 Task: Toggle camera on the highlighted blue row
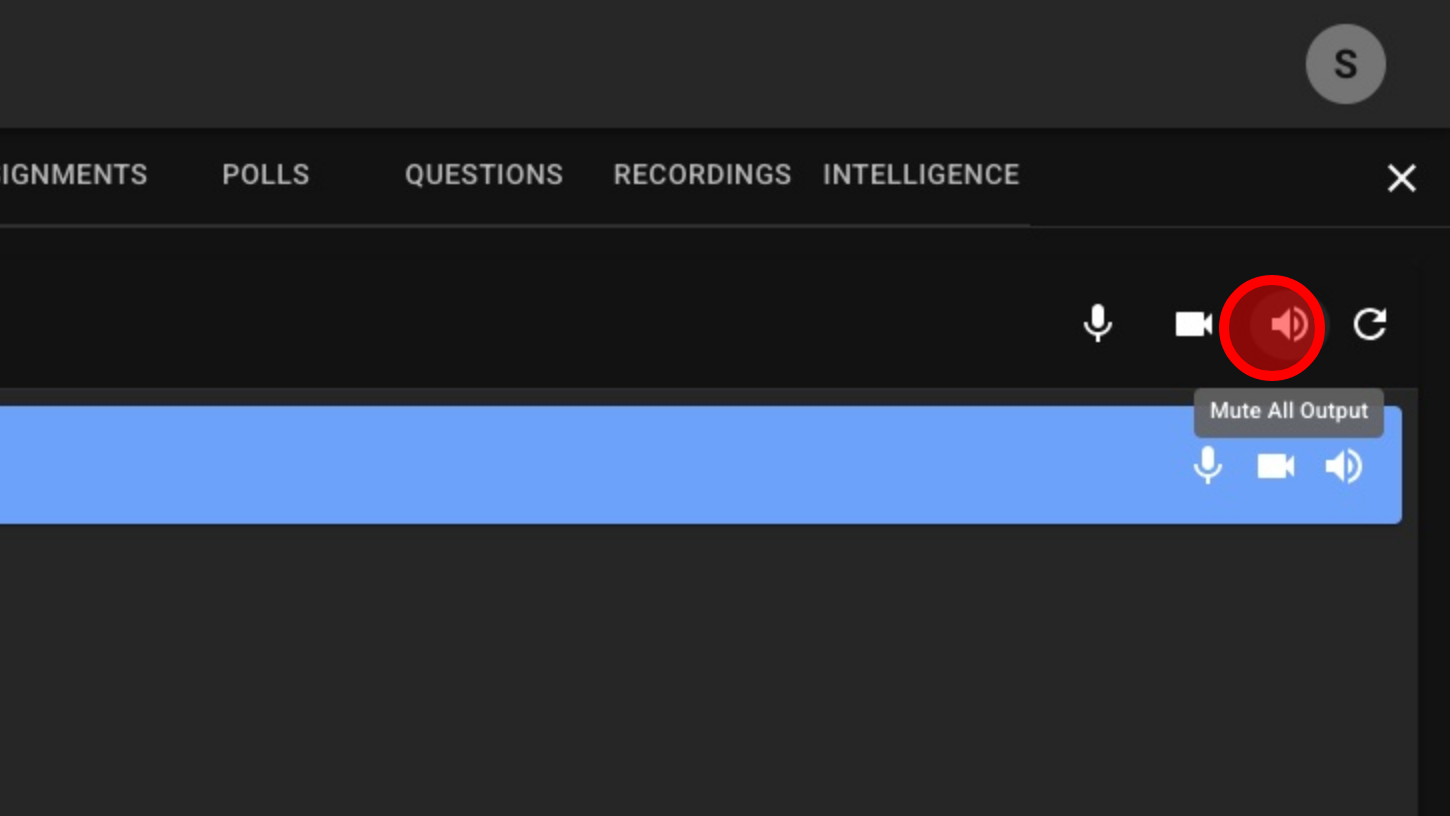coord(1276,466)
